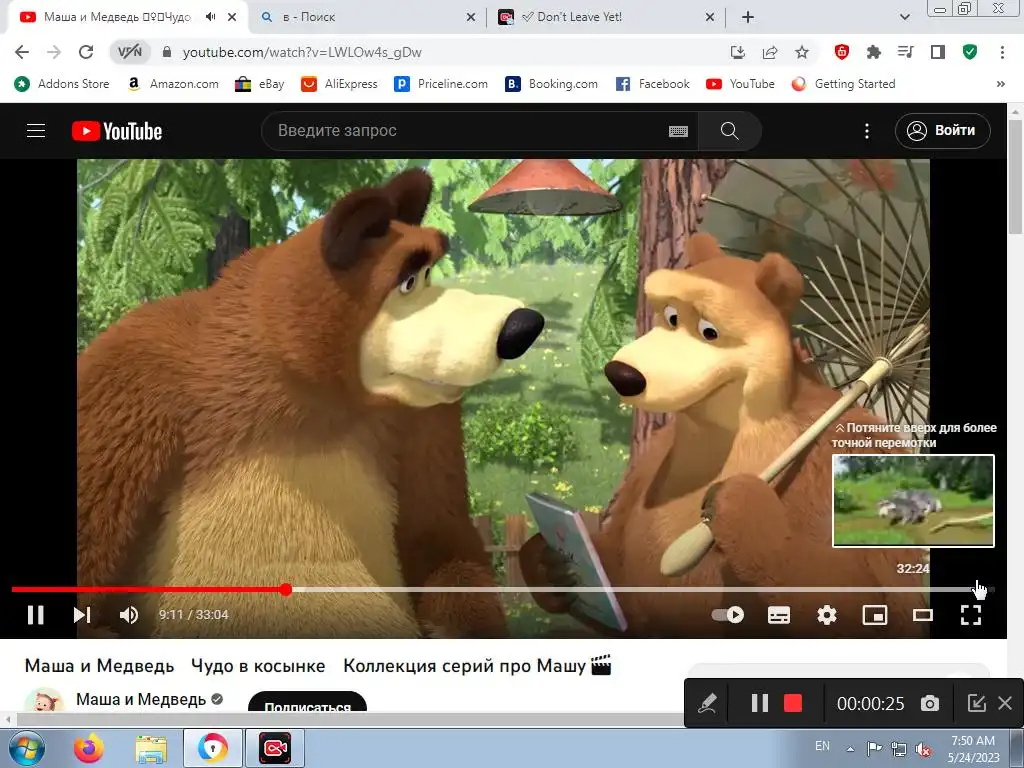Open the green security shield extension
1024x768 pixels.
(970, 52)
